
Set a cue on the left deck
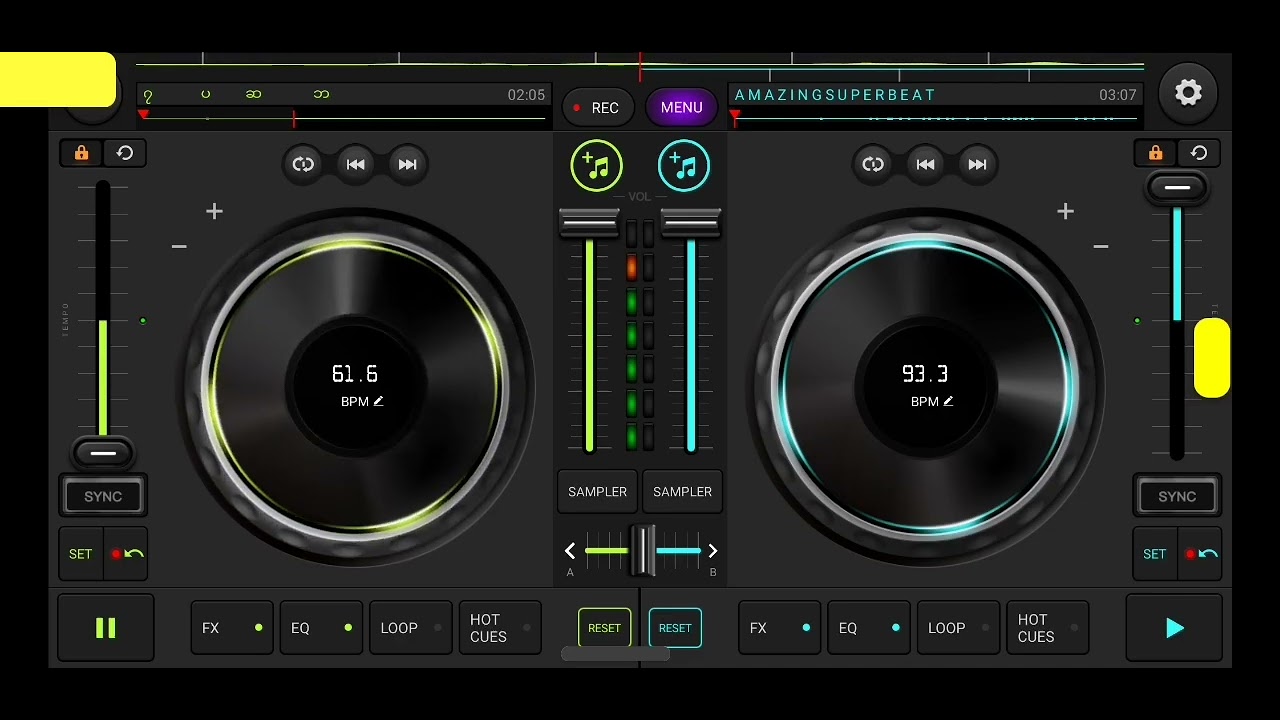tap(81, 554)
